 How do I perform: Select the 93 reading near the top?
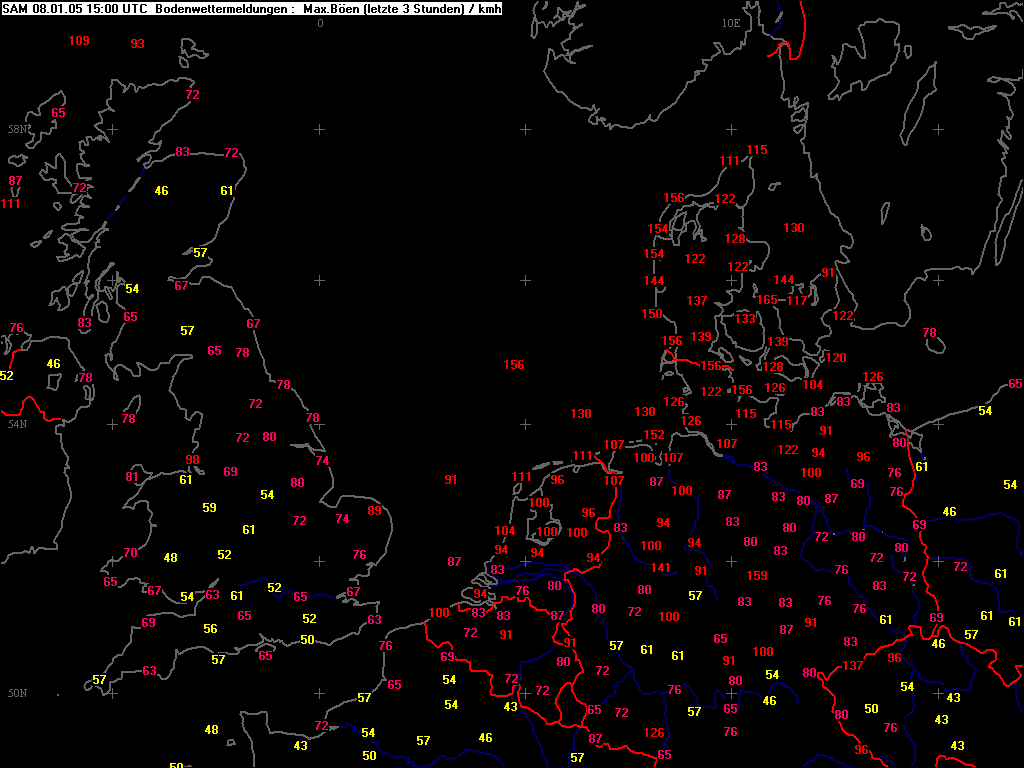tap(137, 44)
